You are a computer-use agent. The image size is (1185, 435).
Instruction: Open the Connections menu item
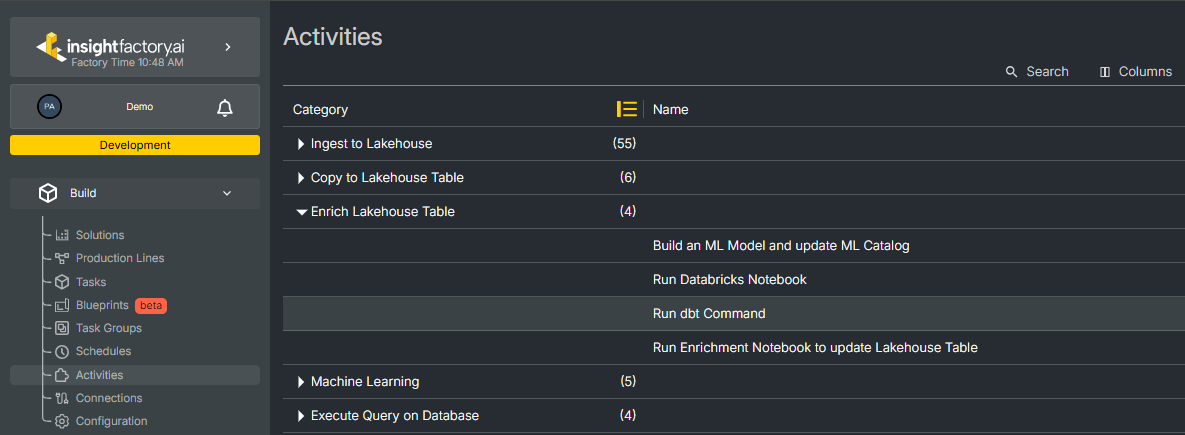point(108,398)
